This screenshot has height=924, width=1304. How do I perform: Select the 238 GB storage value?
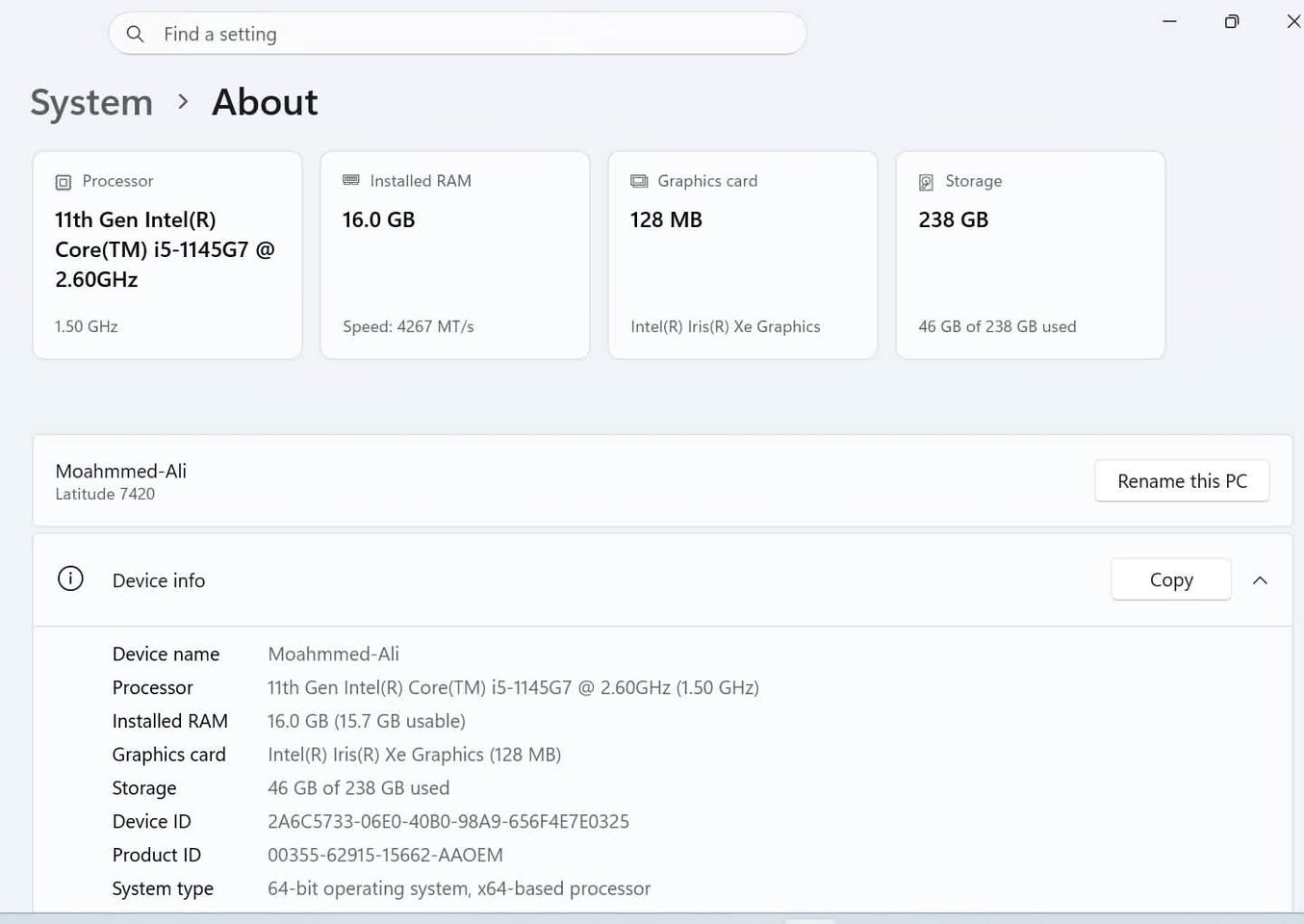coord(954,219)
